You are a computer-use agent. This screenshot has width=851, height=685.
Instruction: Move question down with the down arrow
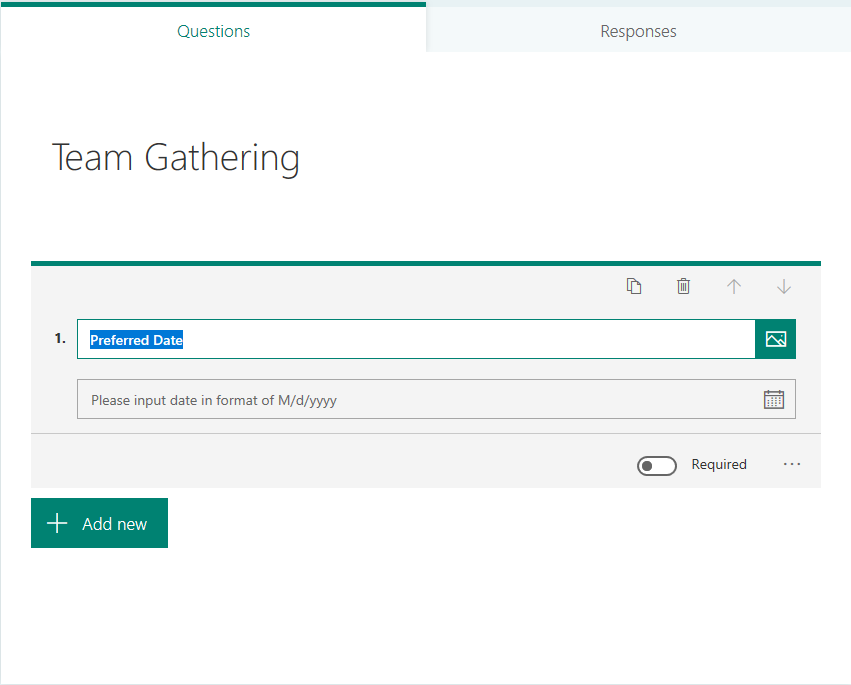[x=784, y=286]
